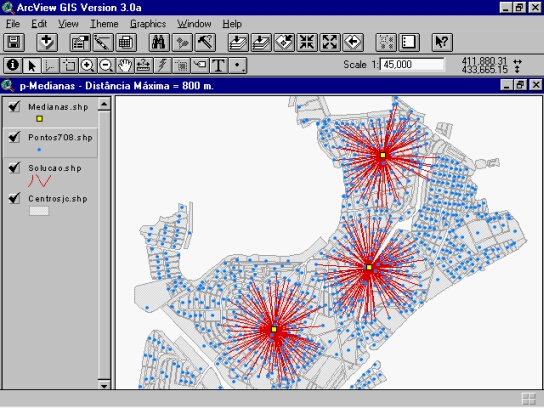Image resolution: width=544 pixels, height=408 pixels.
Task: Toggle the Solucao.shp theme checkbox
Action: [14, 168]
